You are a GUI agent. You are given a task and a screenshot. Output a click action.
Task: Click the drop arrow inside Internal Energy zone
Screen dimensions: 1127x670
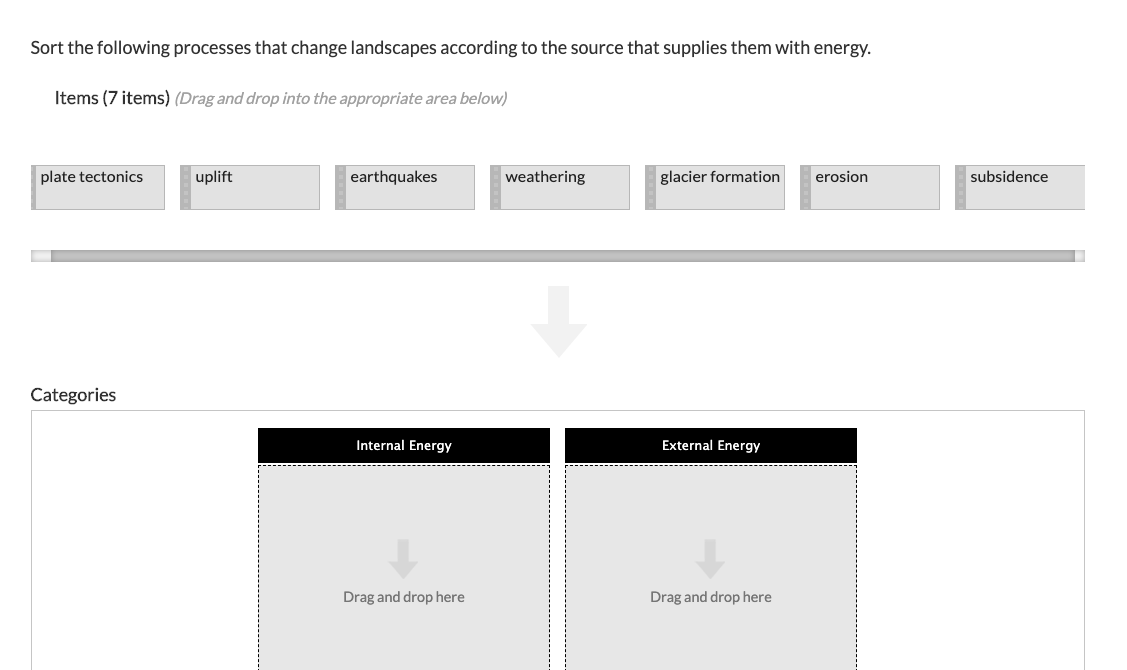click(403, 558)
